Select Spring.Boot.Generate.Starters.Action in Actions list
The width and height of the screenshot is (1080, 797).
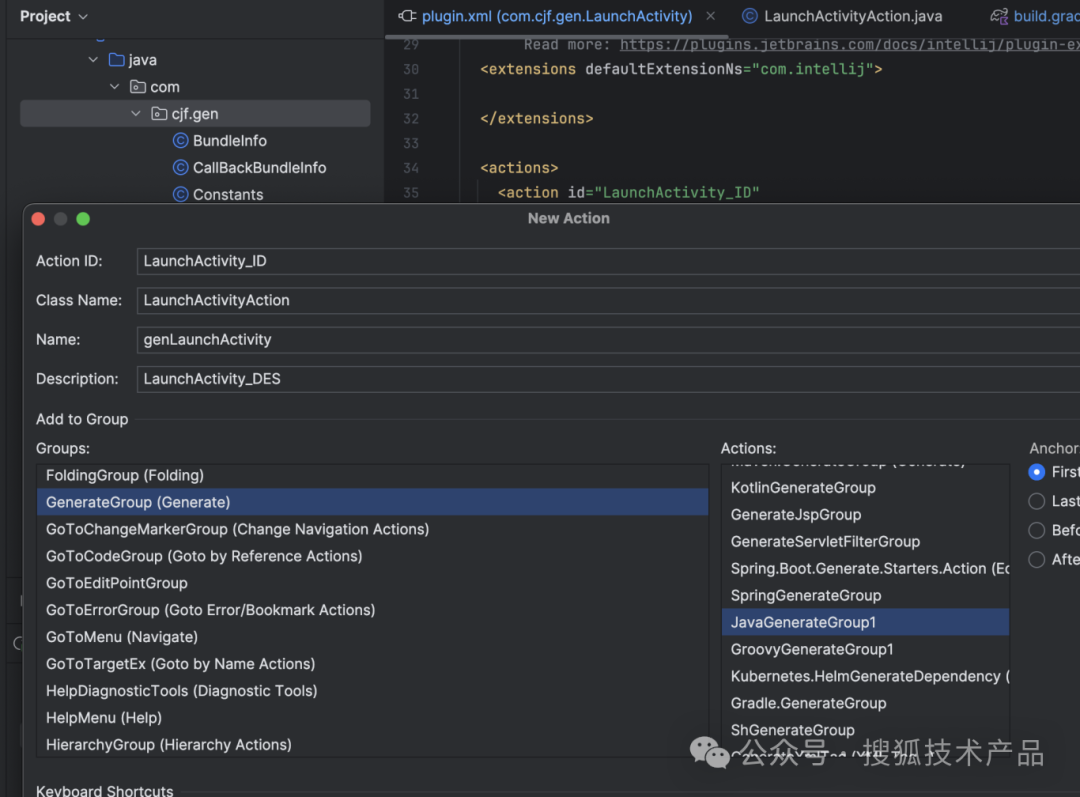pyautogui.click(x=865, y=568)
